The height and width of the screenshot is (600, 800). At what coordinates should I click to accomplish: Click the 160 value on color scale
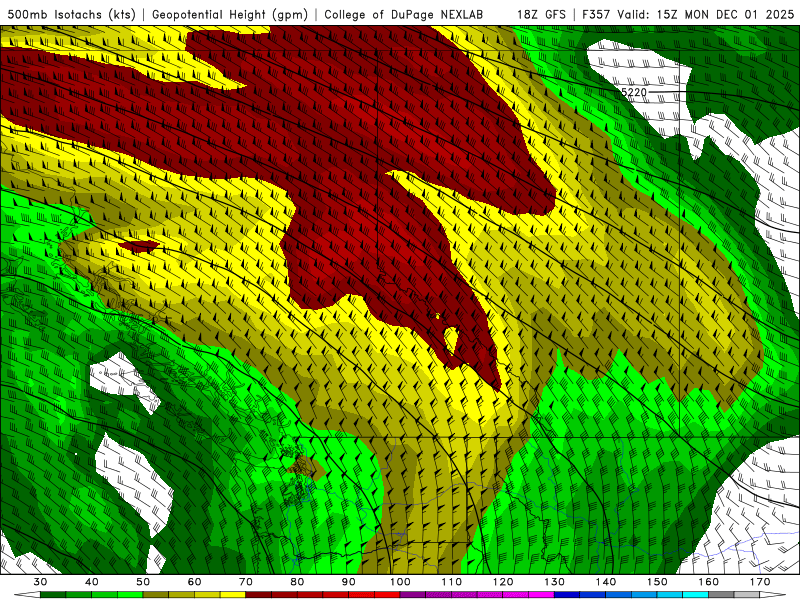click(x=709, y=582)
